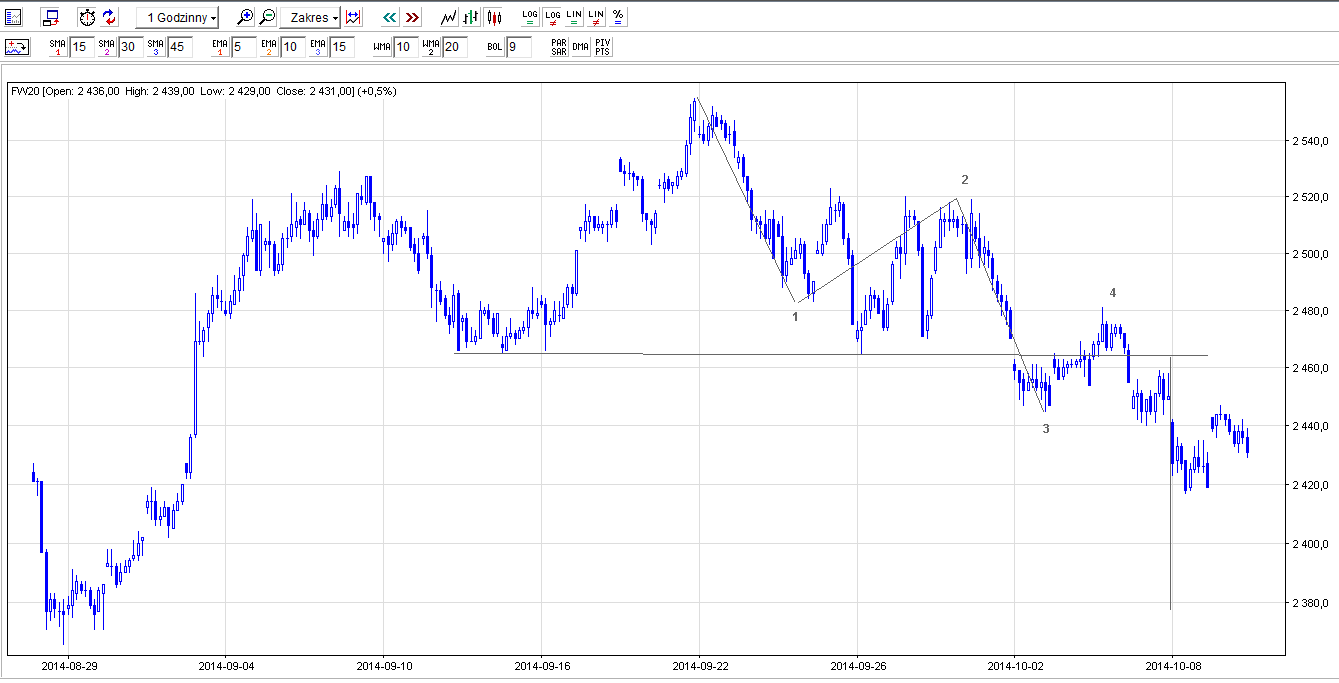
Task: Toggle the percent scale button
Action: (x=618, y=17)
